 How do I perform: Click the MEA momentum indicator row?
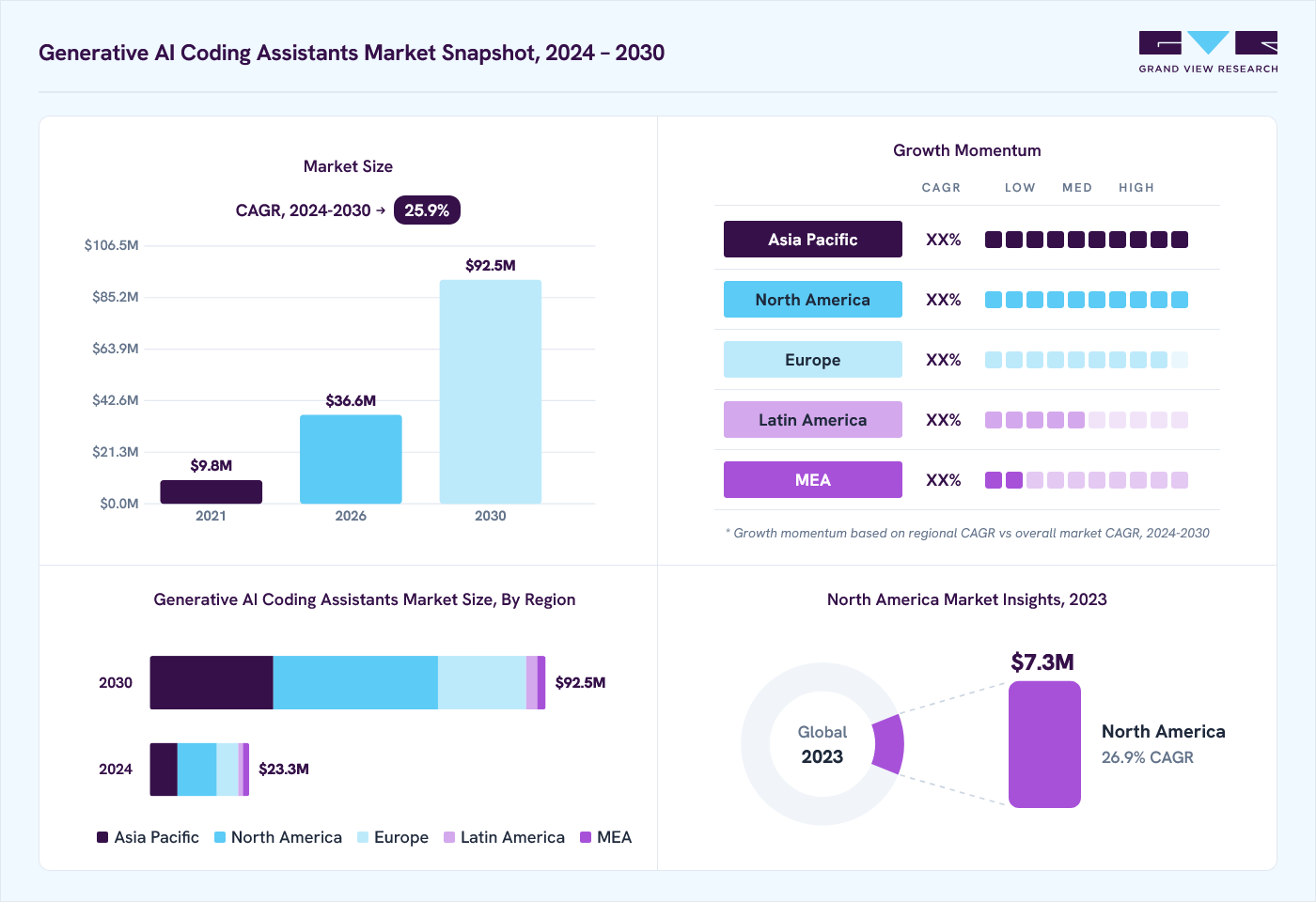coord(1087,480)
